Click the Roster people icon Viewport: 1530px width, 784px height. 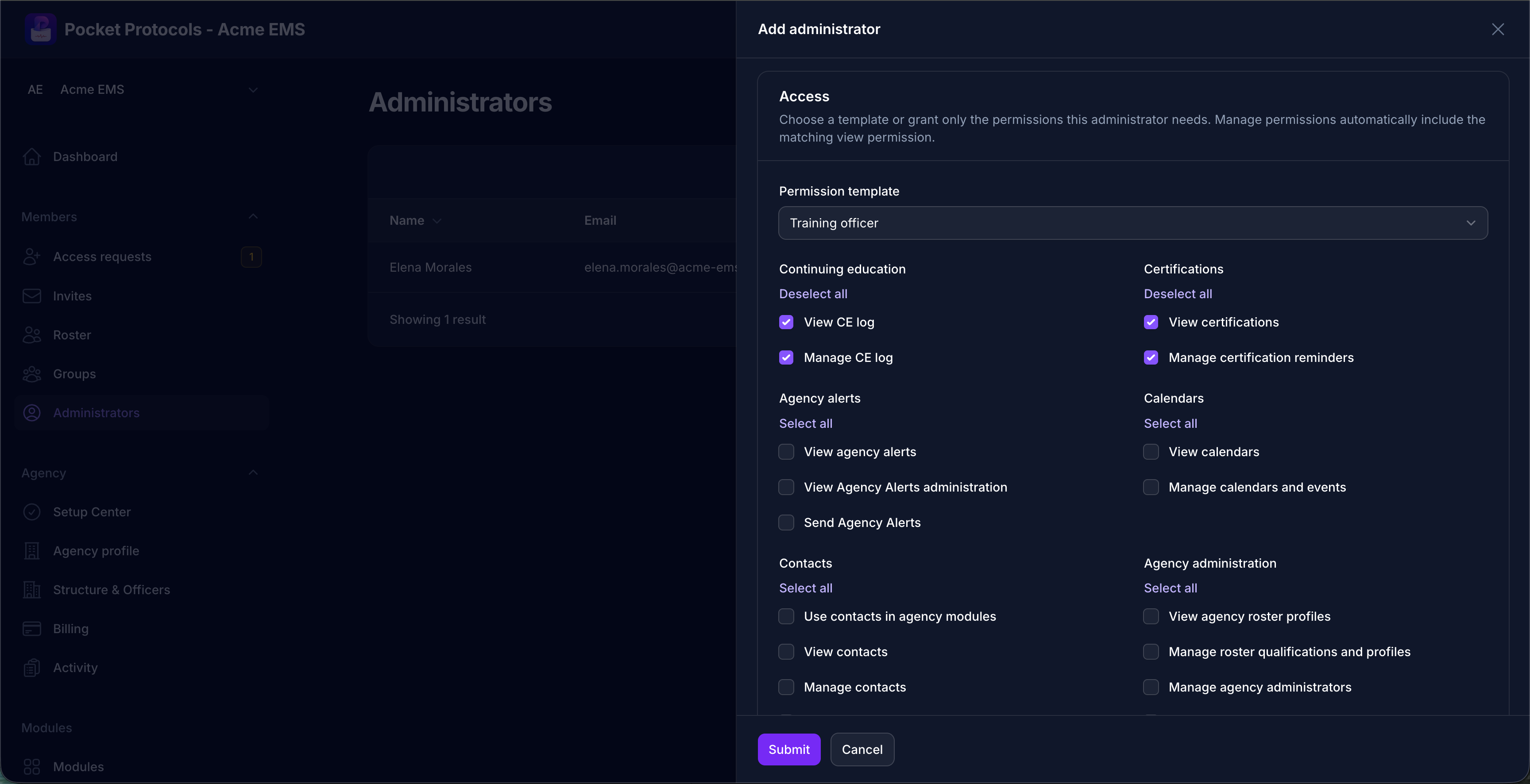[x=31, y=335]
